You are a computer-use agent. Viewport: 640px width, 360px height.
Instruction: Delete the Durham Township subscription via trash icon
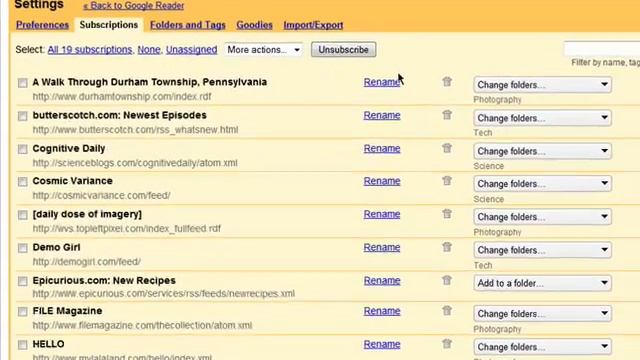pyautogui.click(x=447, y=82)
